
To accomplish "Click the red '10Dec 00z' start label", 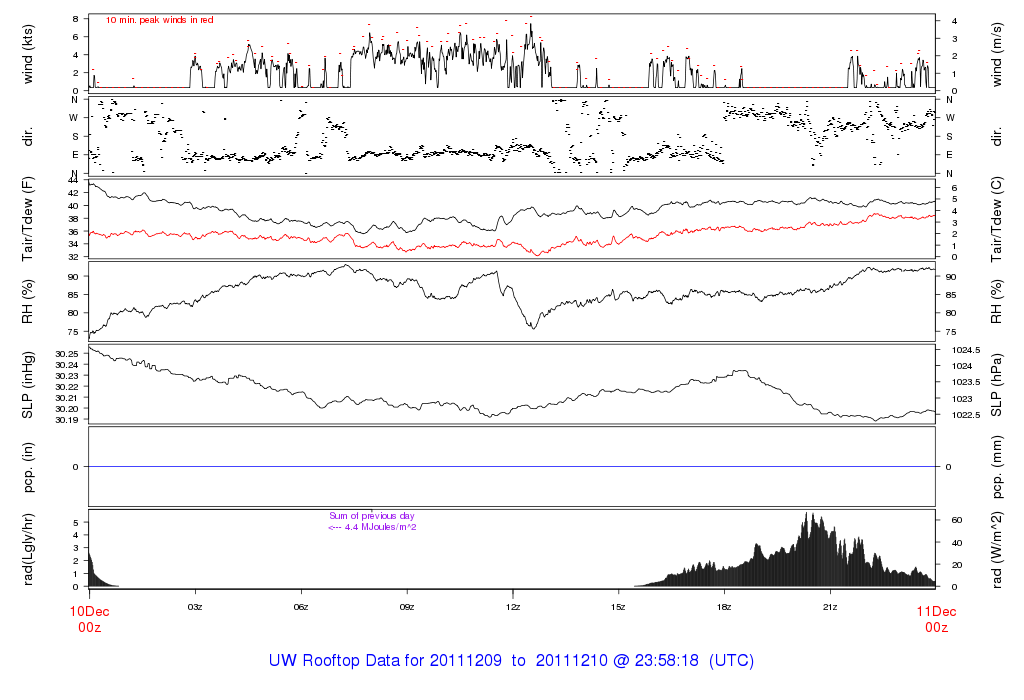I will (x=89, y=618).
